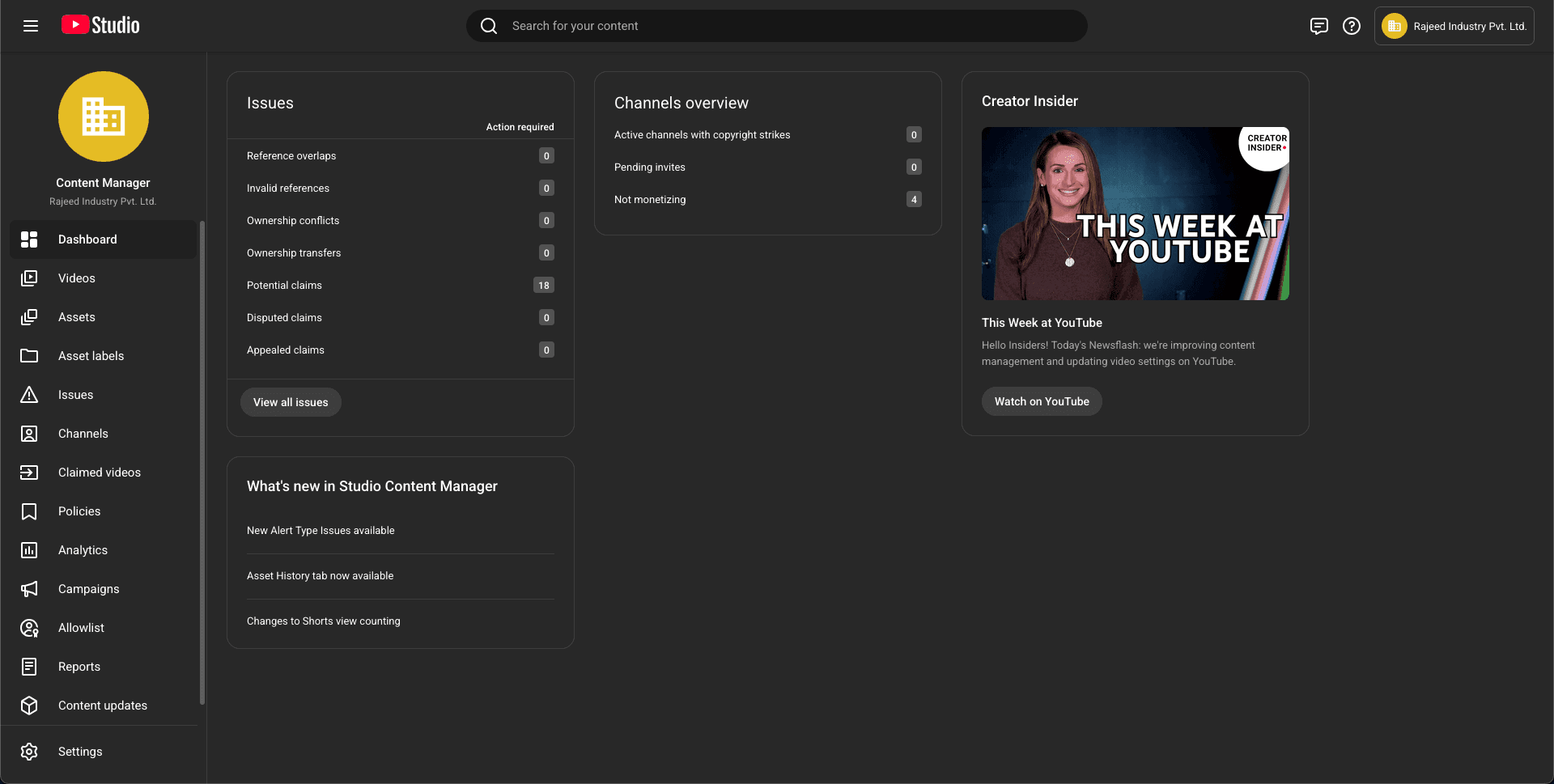This screenshot has height=784, width=1554.
Task: Click the Settings gear icon
Action: (x=29, y=752)
